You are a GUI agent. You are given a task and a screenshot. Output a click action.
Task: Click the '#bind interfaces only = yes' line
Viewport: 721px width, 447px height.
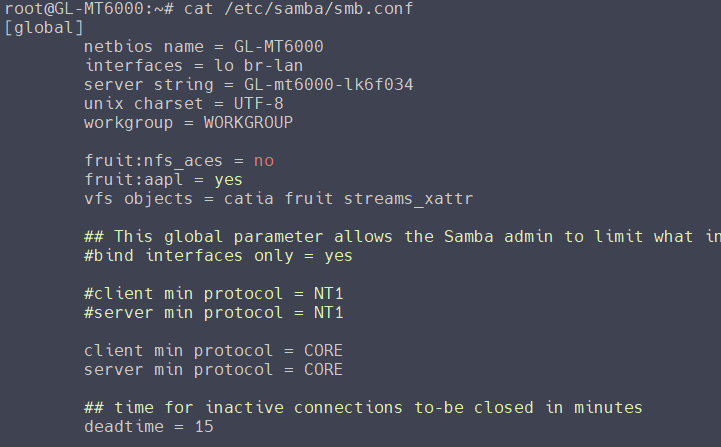pyautogui.click(x=218, y=256)
